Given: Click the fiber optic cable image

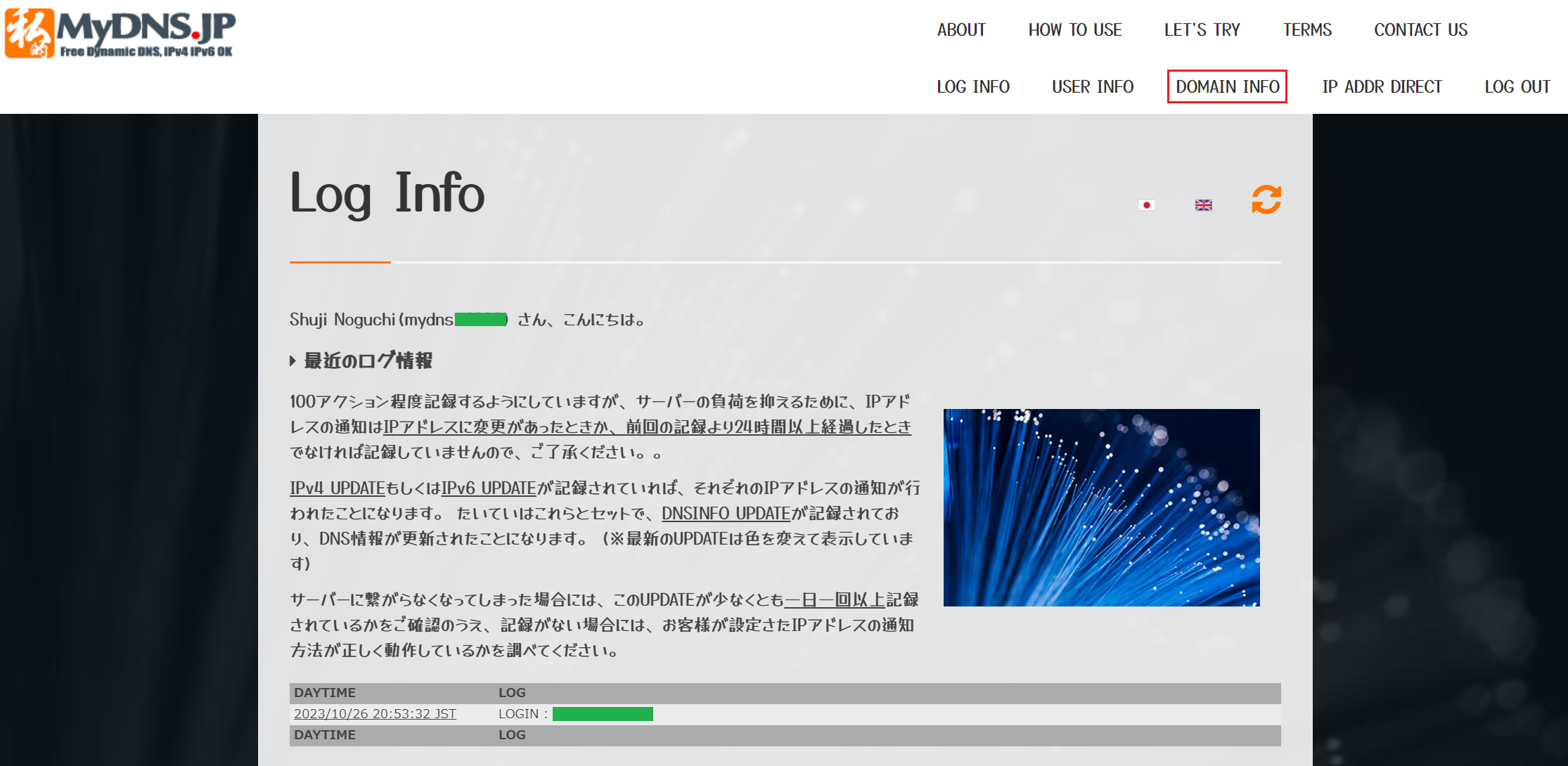Looking at the screenshot, I should pyautogui.click(x=1101, y=507).
